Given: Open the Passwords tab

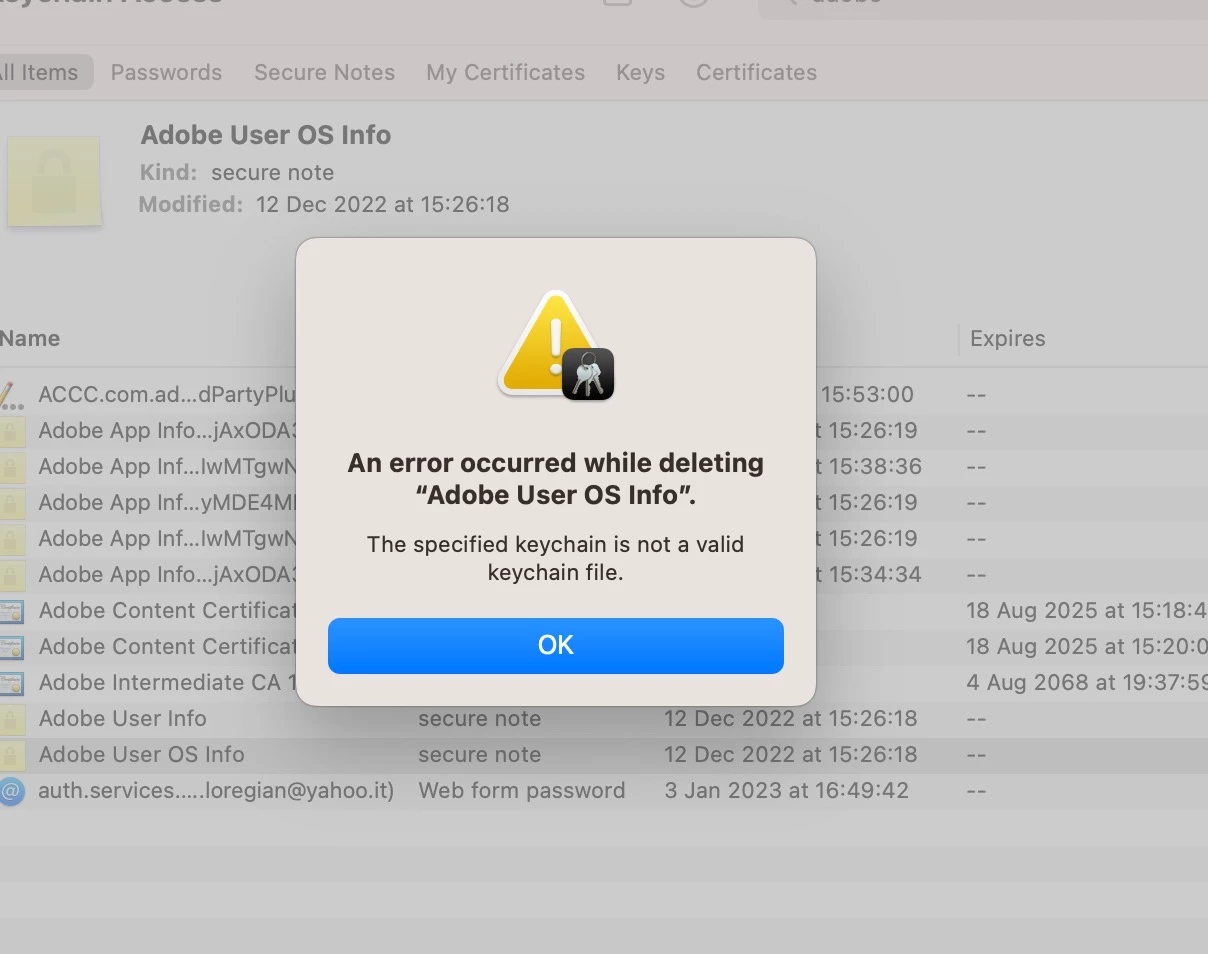Looking at the screenshot, I should (166, 72).
